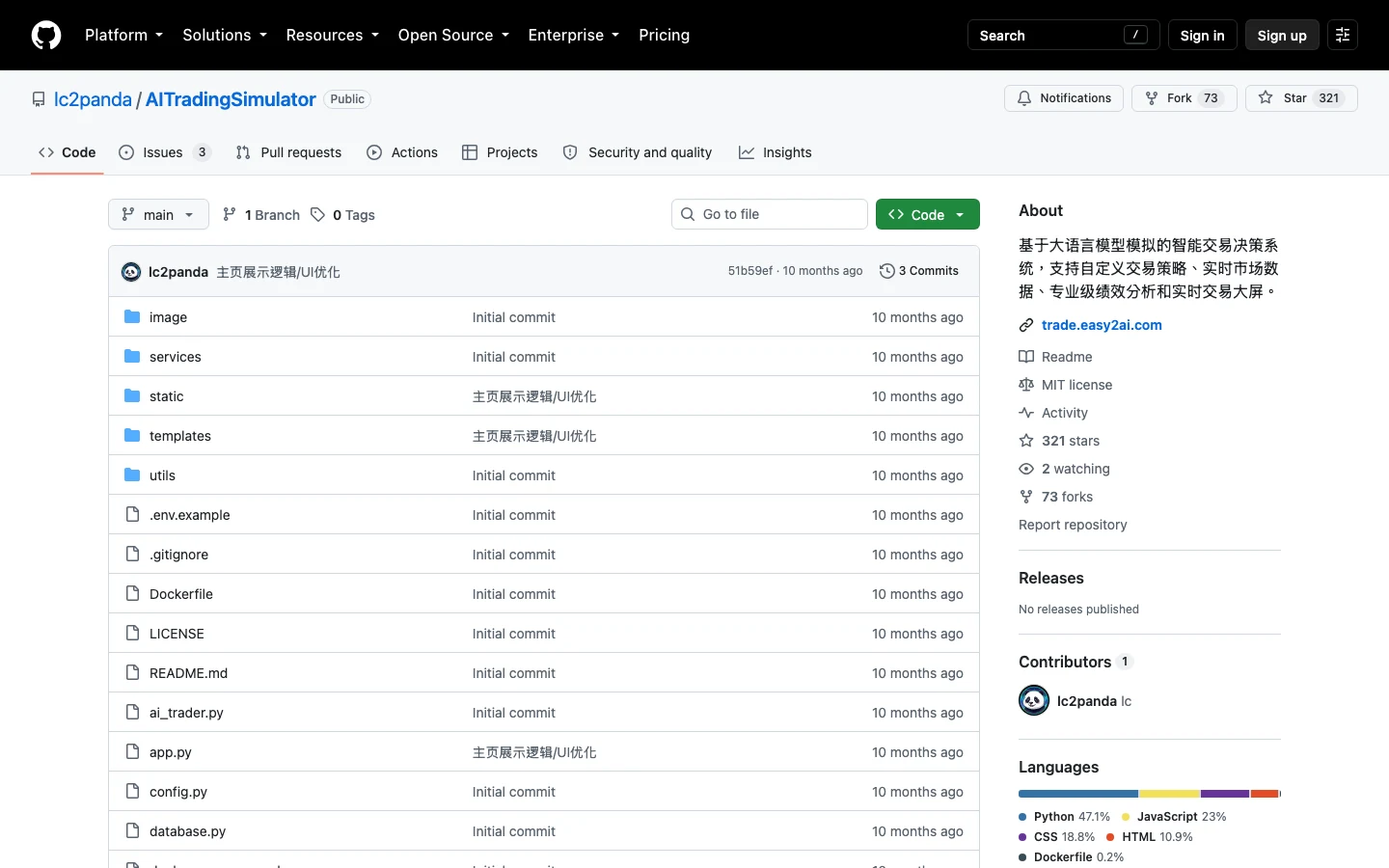Click the static folder icon
The image size is (1389, 868).
tap(132, 396)
